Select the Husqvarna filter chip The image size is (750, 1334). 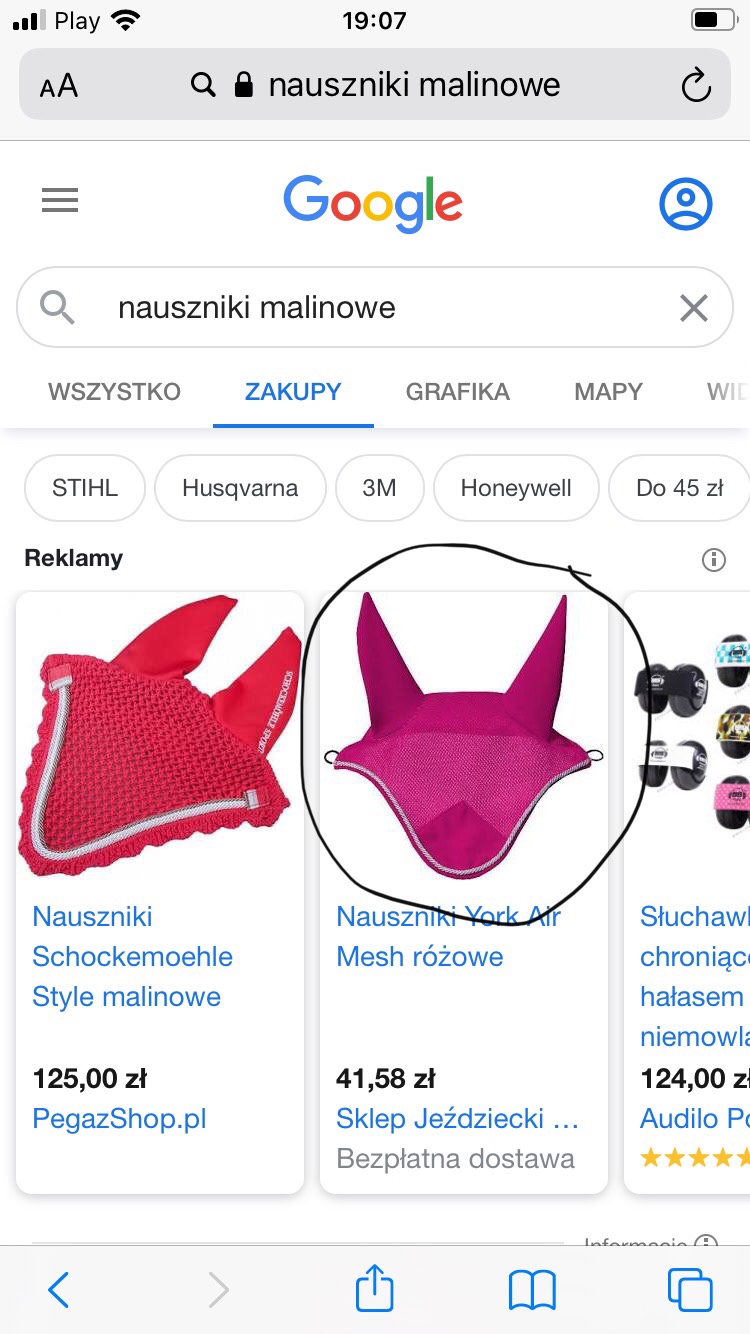click(x=240, y=488)
